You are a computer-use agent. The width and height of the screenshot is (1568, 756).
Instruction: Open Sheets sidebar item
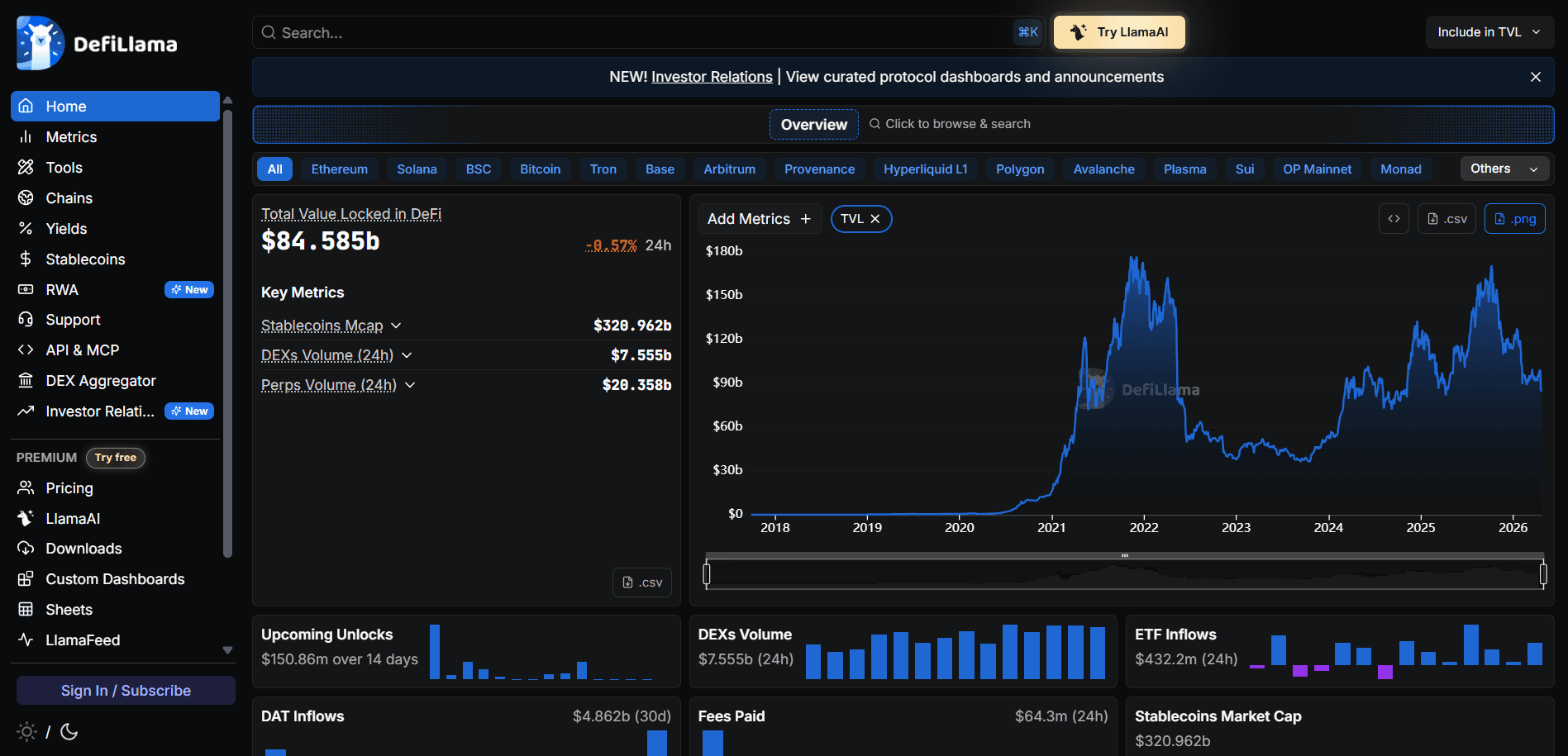click(115, 610)
